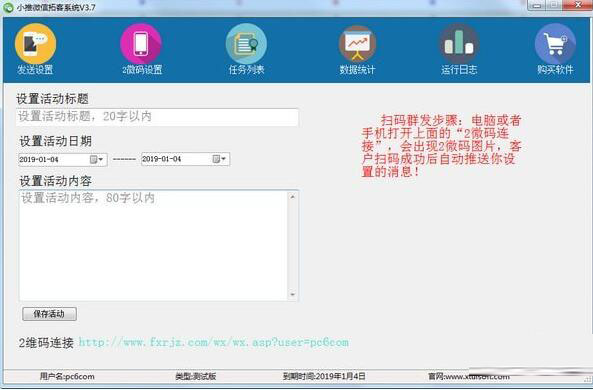593x390 pixels.
Task: Close the application window
Action: tap(578, 5)
